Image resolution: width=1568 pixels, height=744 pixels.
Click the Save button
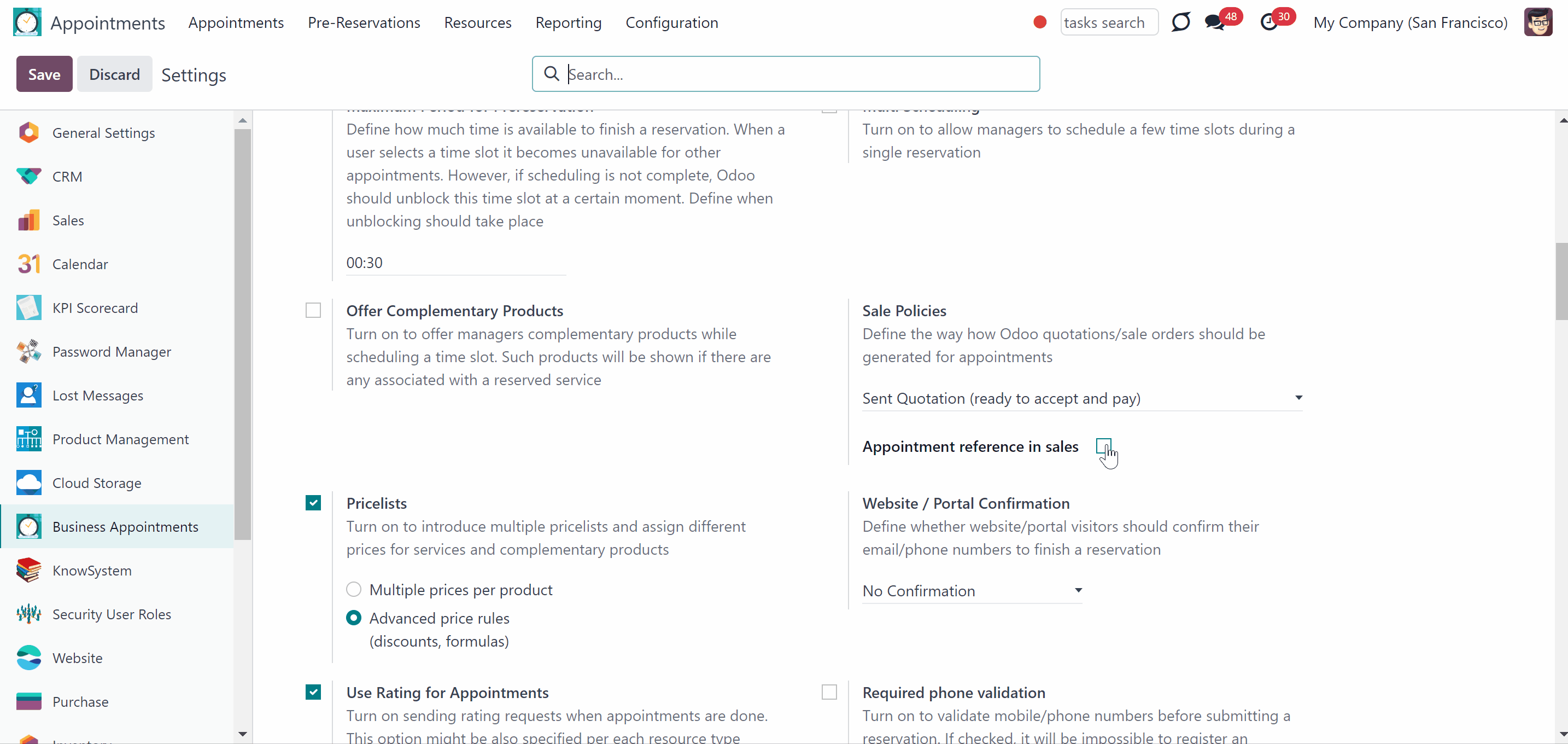tap(44, 74)
